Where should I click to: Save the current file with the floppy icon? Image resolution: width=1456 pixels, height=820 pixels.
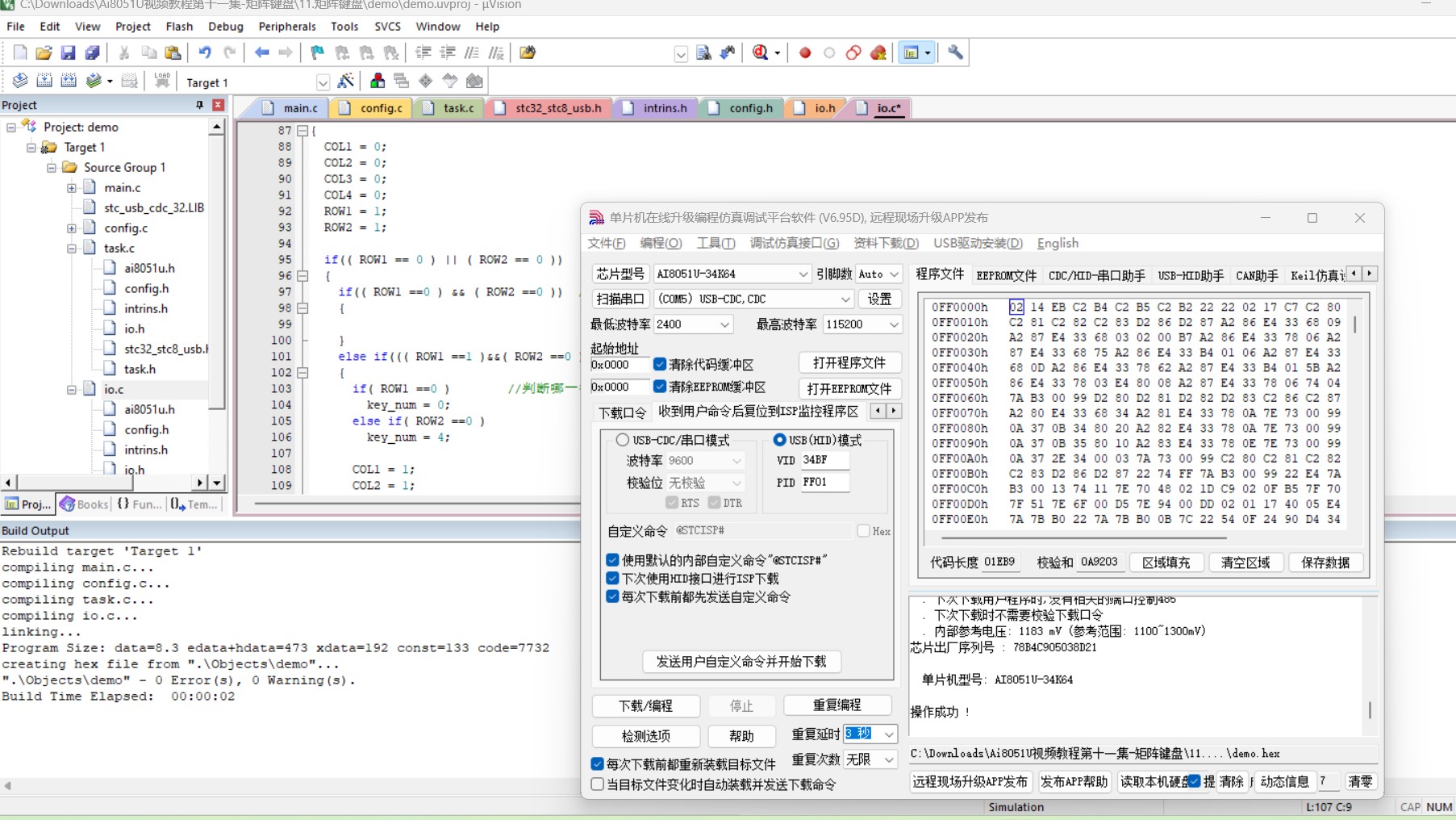(x=68, y=53)
